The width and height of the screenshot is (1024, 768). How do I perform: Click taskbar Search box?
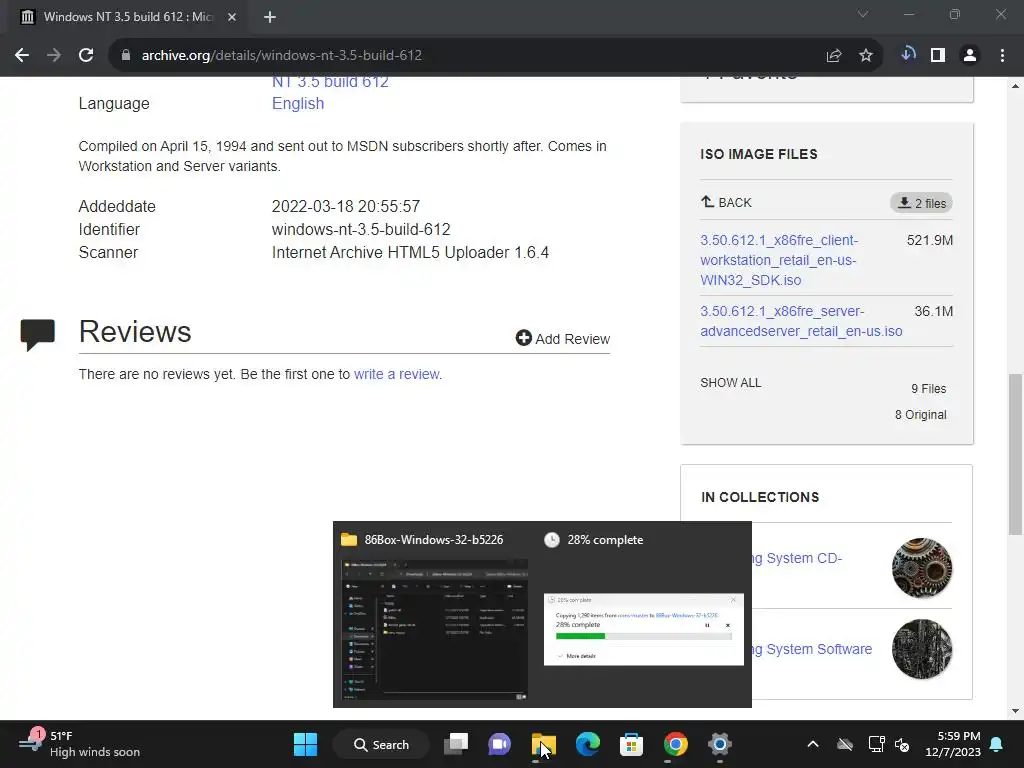point(381,744)
